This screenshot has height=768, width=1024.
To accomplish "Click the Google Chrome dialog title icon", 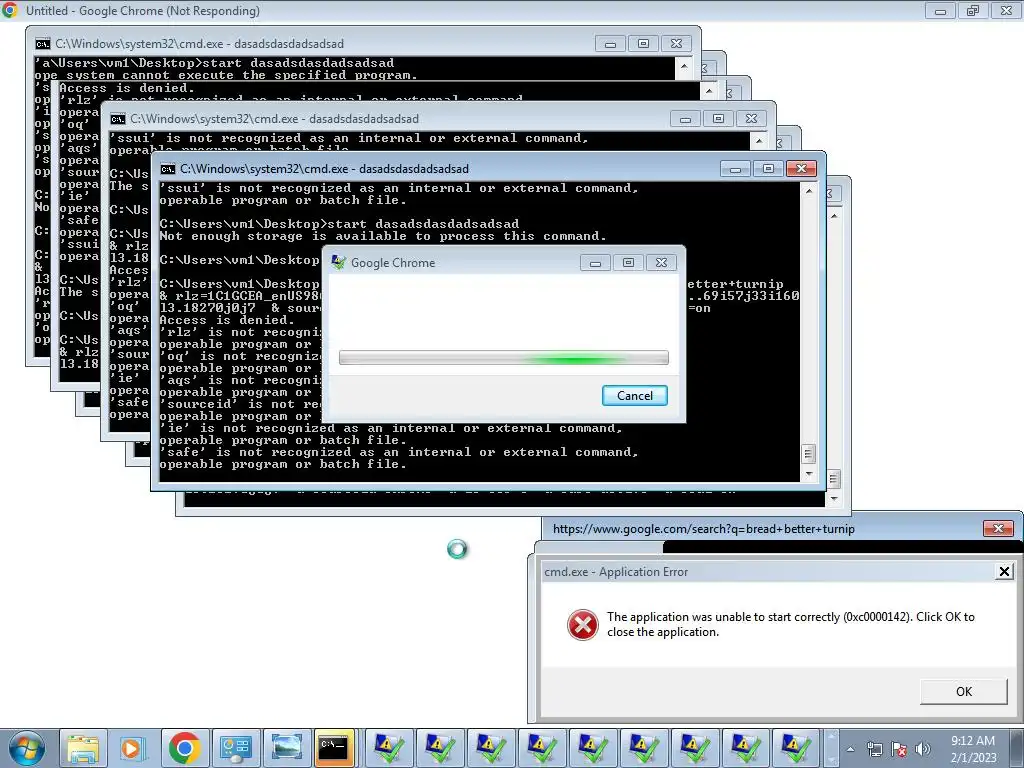I will [x=338, y=263].
